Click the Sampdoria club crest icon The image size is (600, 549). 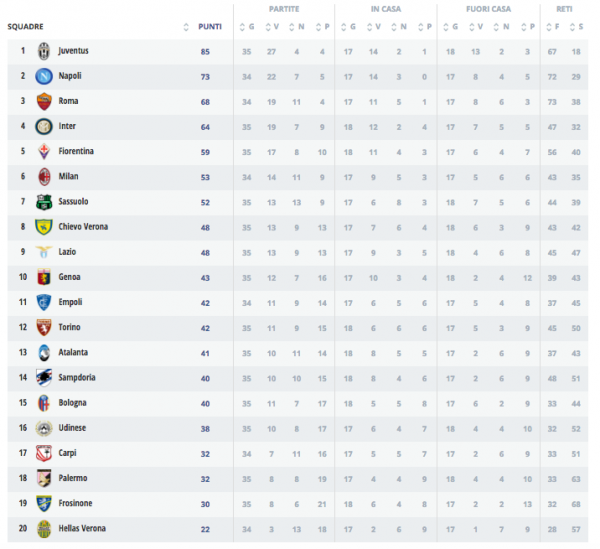[x=44, y=377]
